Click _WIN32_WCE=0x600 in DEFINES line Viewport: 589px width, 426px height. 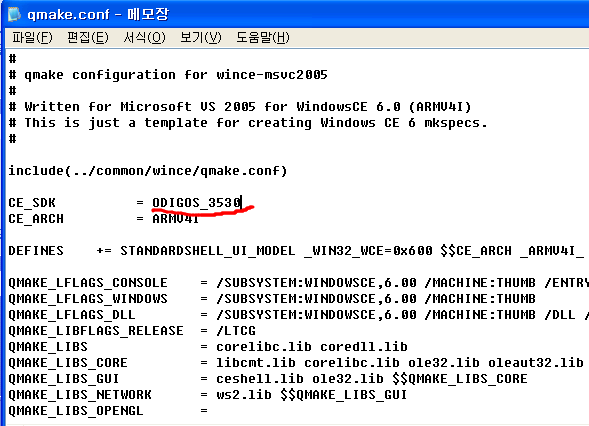pyautogui.click(x=368, y=251)
